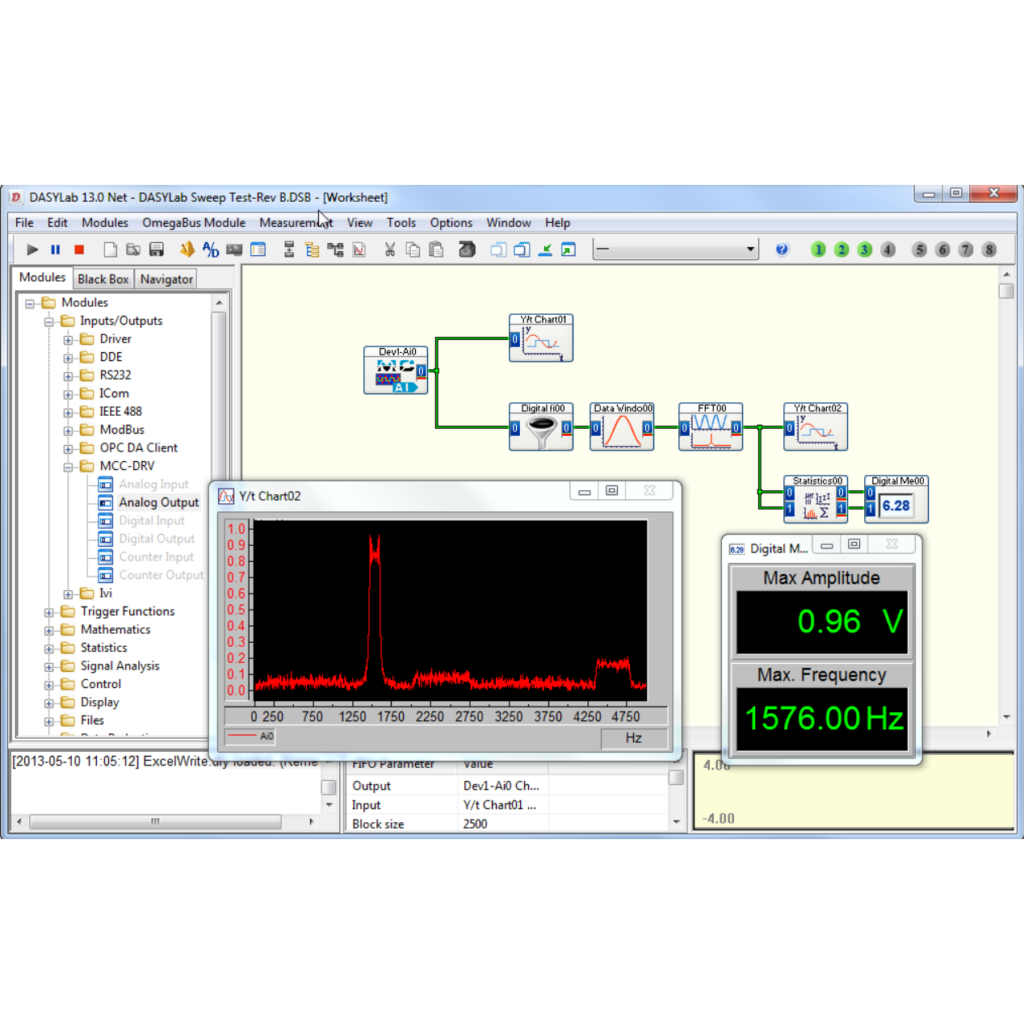
Task: Open the toolbar combo box dropdown
Action: 750,250
